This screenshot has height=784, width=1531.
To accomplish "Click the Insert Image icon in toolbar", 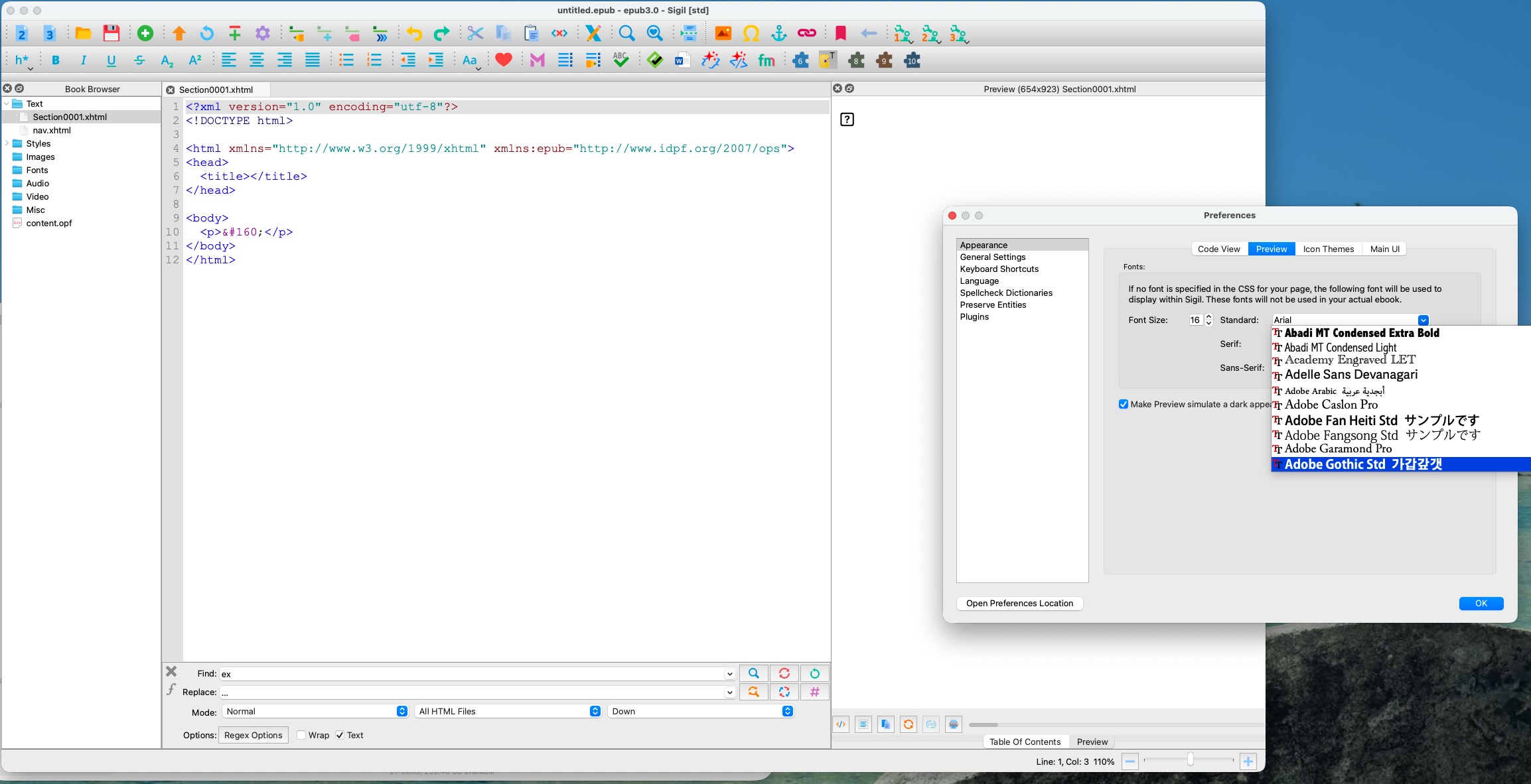I will tap(723, 33).
